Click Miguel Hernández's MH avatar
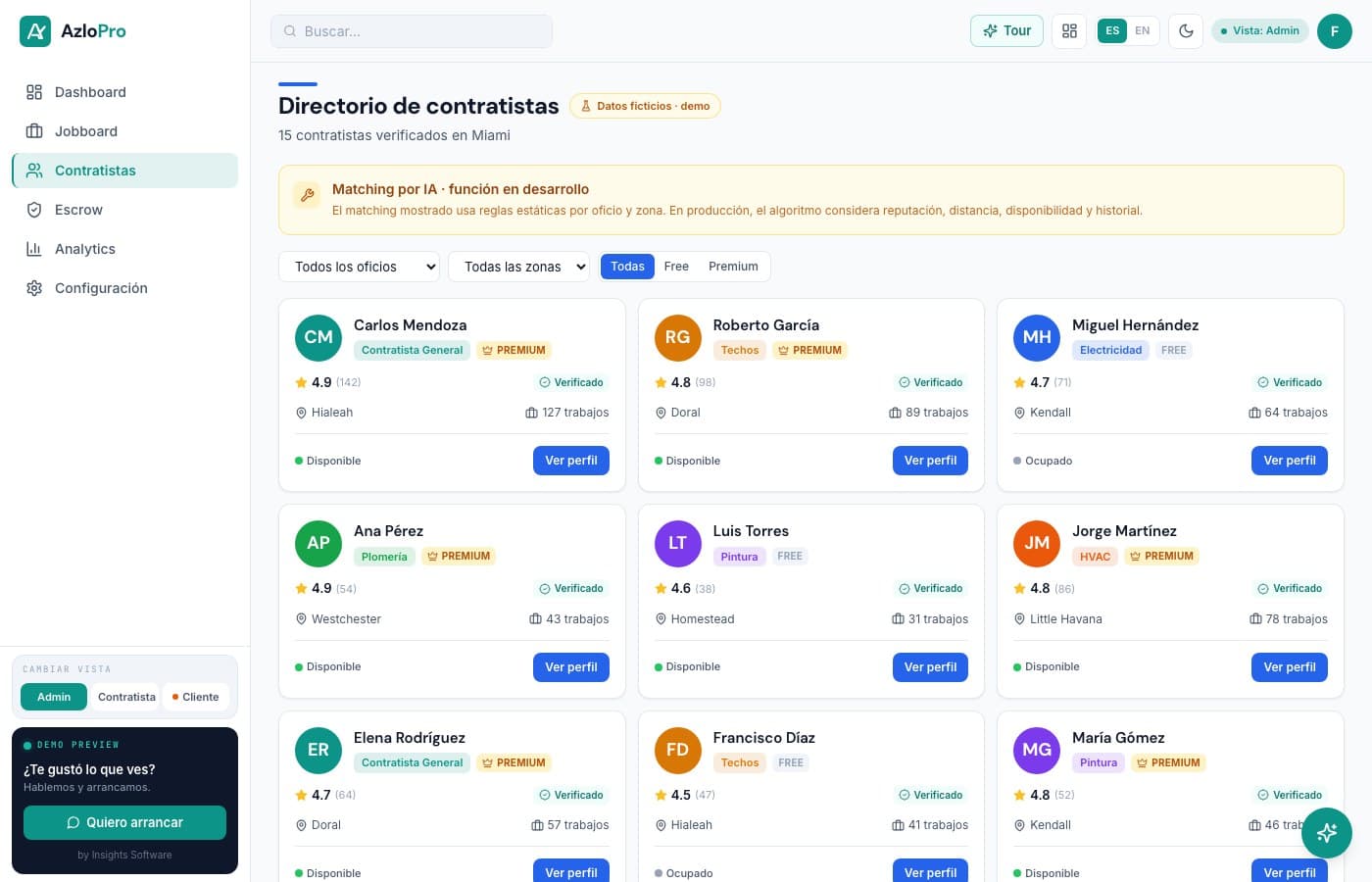The height and width of the screenshot is (882, 1372). click(x=1037, y=337)
